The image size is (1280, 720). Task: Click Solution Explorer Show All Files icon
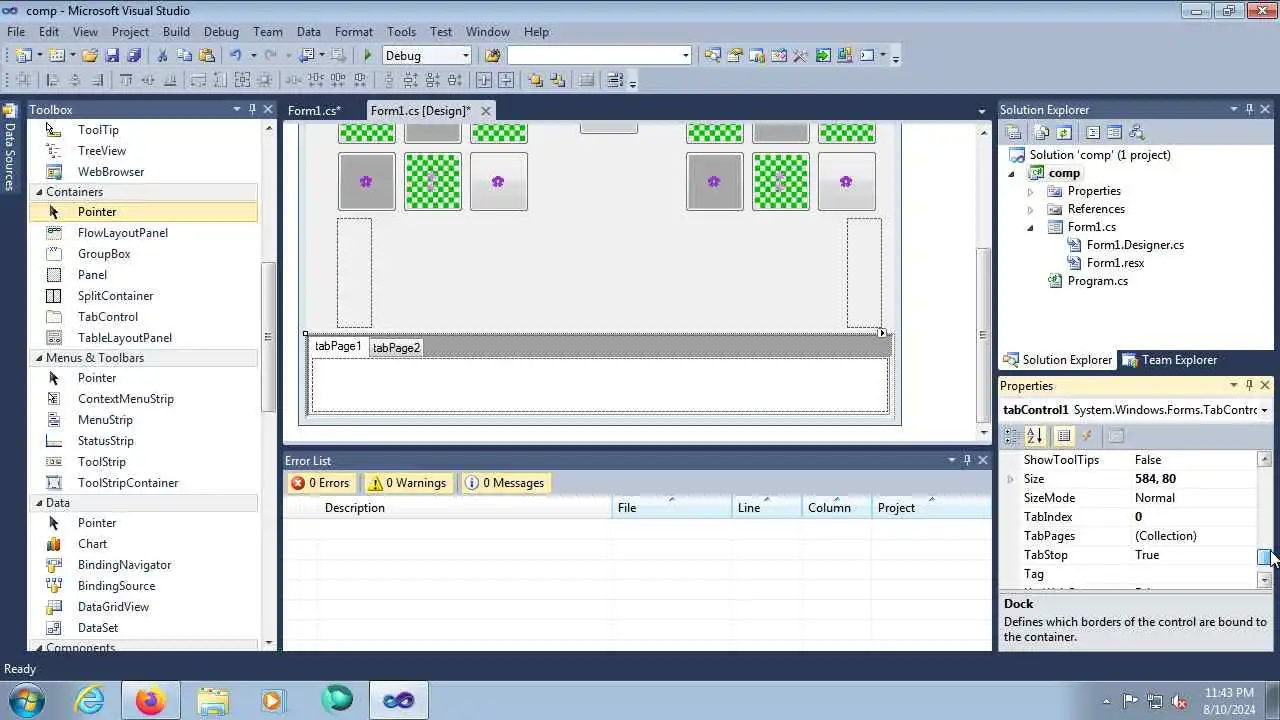1042,132
